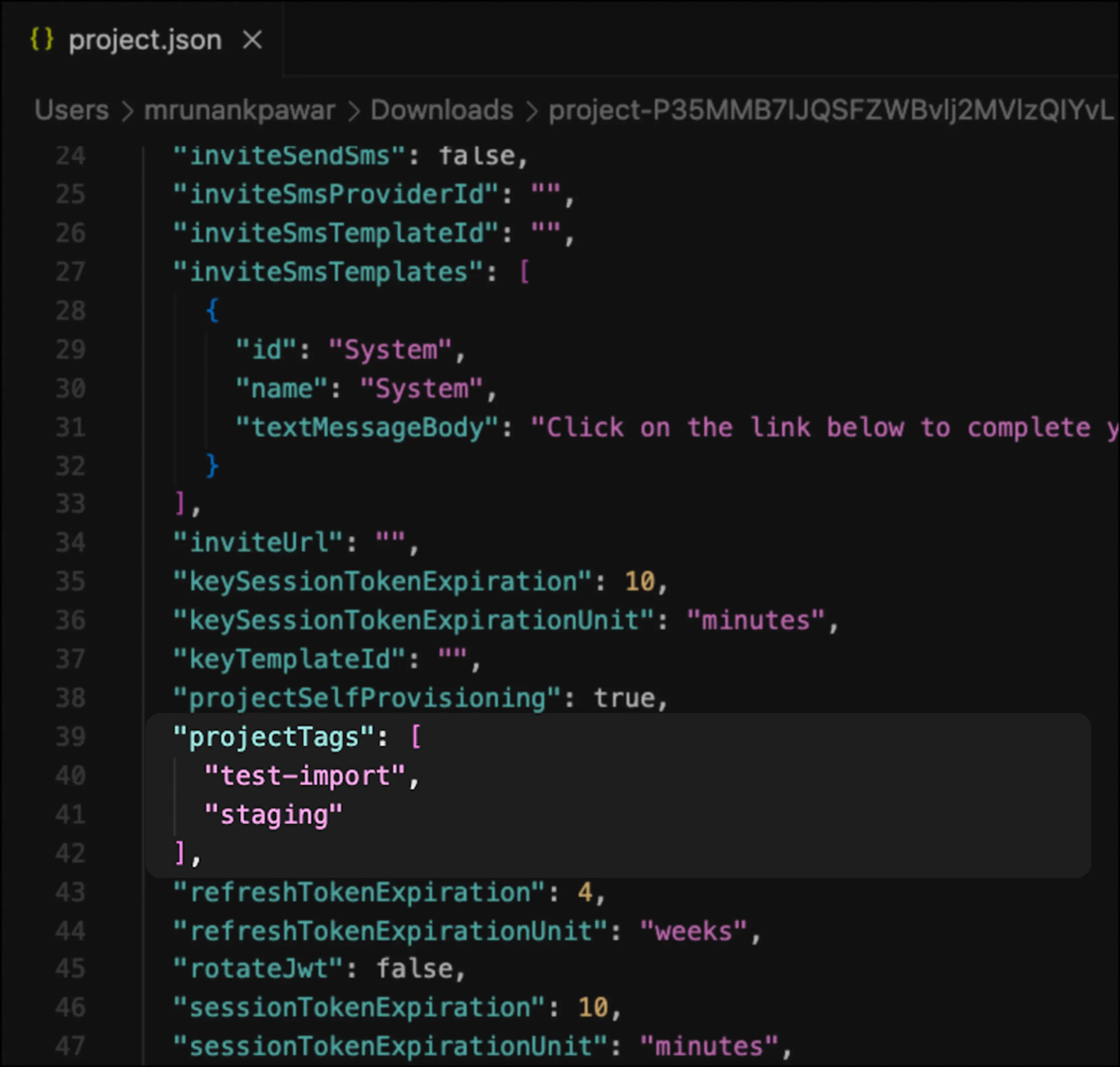Open the mrunankpawar breadcrumb dropdown
The width and height of the screenshot is (1120, 1067).
point(239,110)
